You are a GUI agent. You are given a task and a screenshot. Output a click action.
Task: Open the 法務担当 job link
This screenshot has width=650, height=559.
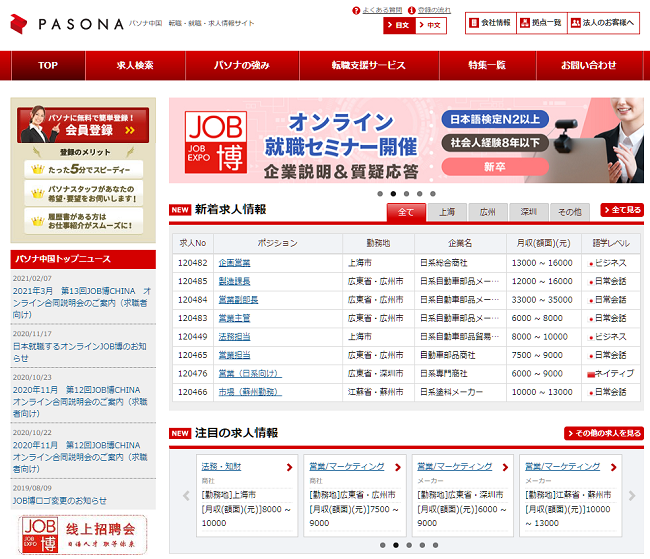click(235, 337)
